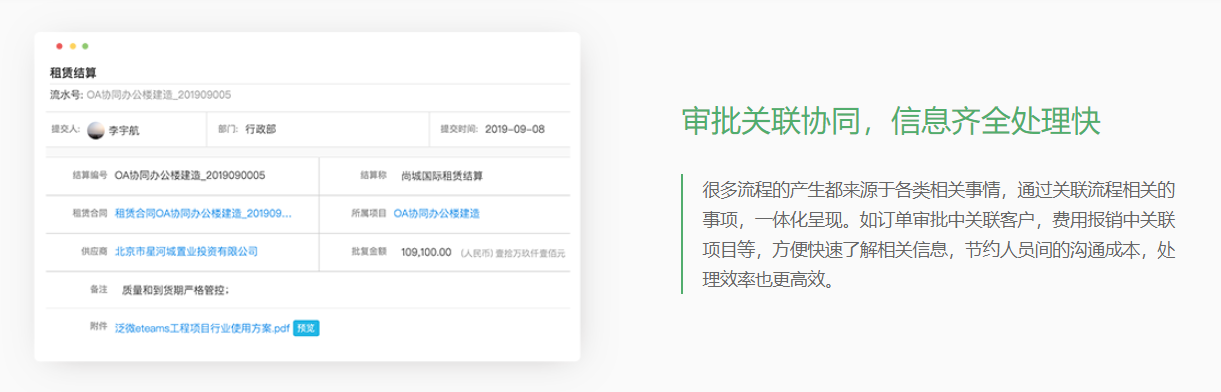Image resolution: width=1221 pixels, height=392 pixels.
Task: Open attachment 泛微eteams工程项目行业使用方案.pdf
Action: pyautogui.click(x=202, y=328)
